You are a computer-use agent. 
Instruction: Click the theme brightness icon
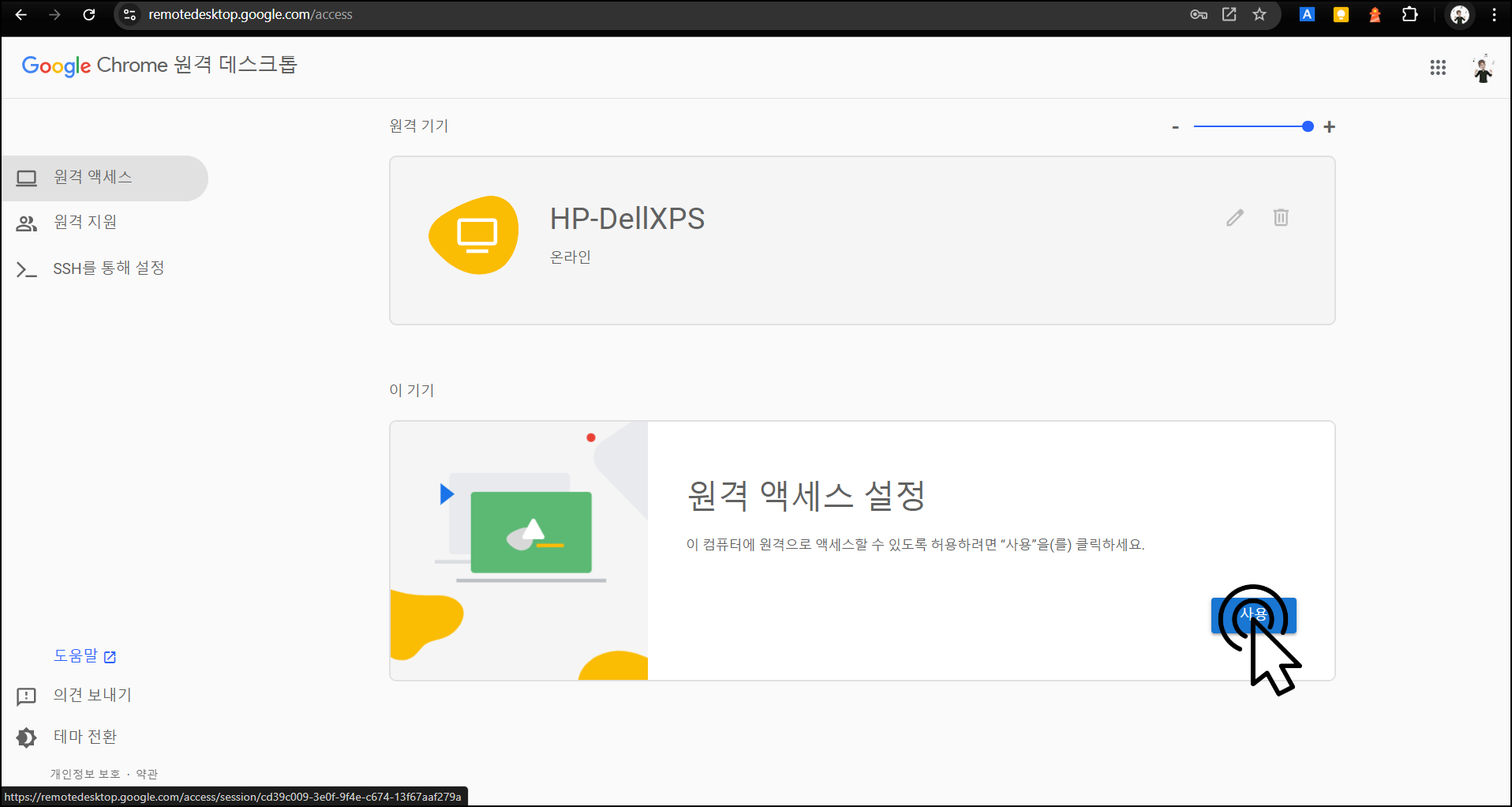point(26,738)
